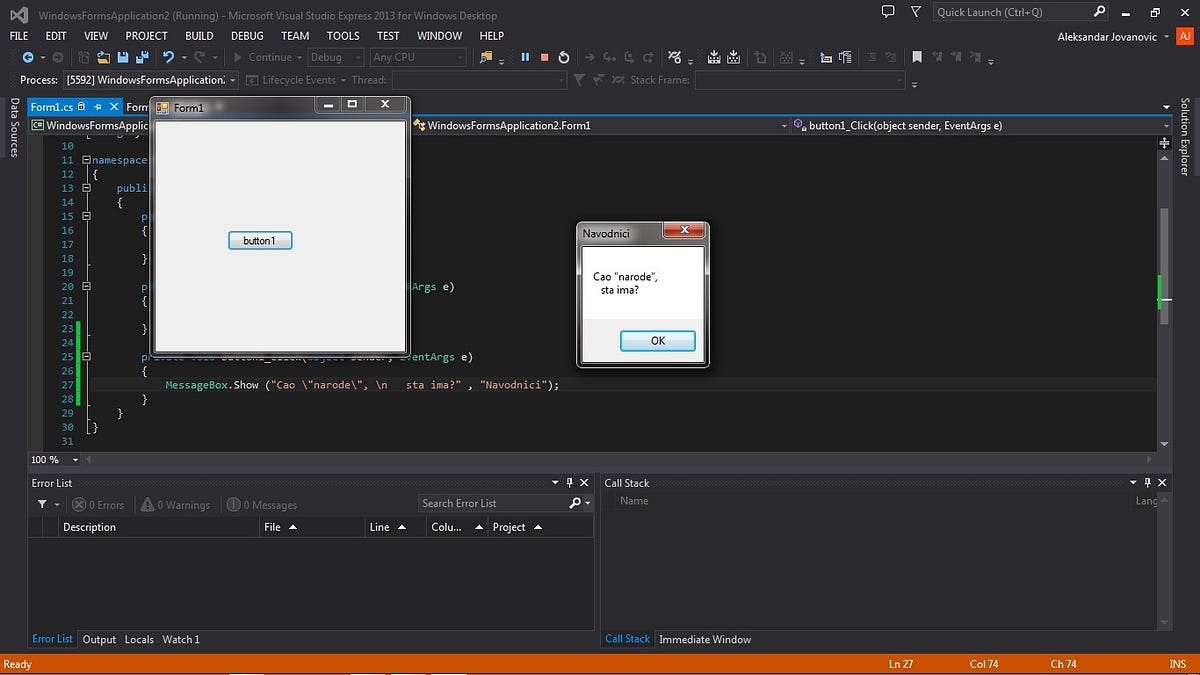1200x675 pixels.
Task: Restart the debug session icon
Action: 564,57
